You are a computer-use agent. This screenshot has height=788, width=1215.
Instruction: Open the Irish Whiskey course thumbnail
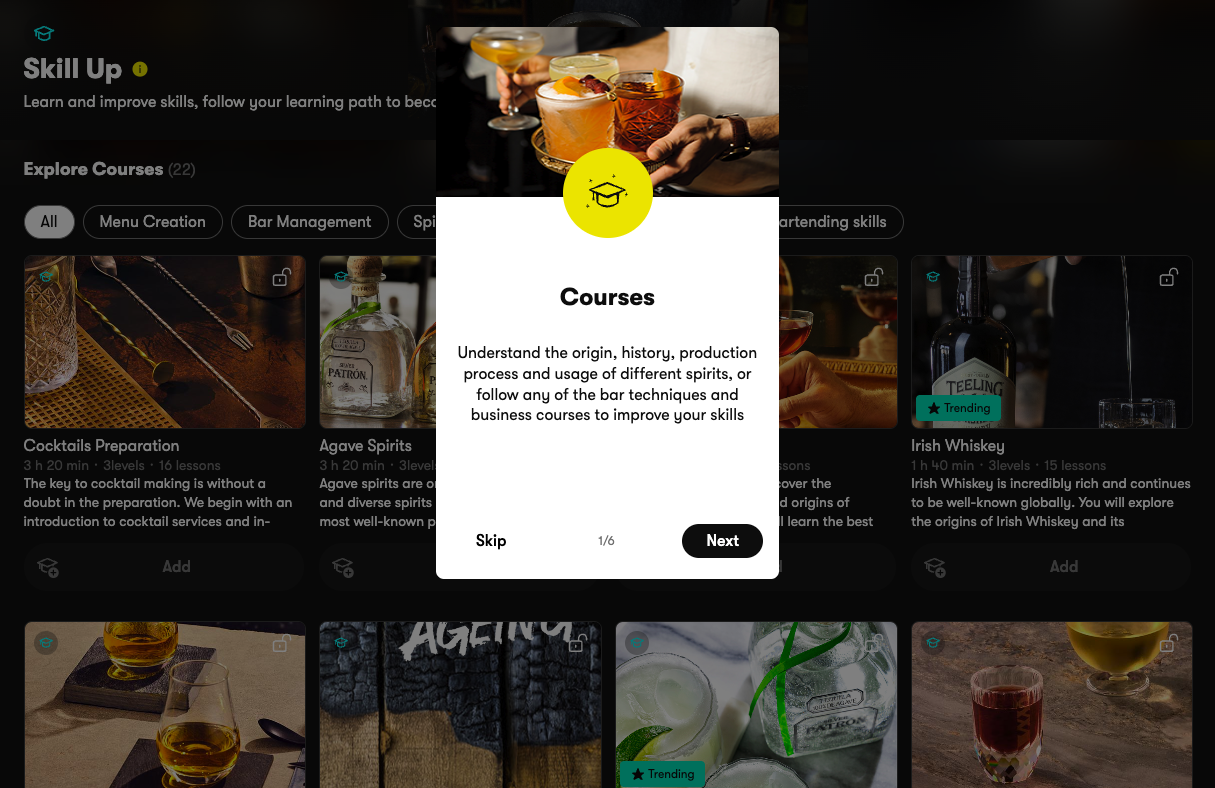[1051, 342]
